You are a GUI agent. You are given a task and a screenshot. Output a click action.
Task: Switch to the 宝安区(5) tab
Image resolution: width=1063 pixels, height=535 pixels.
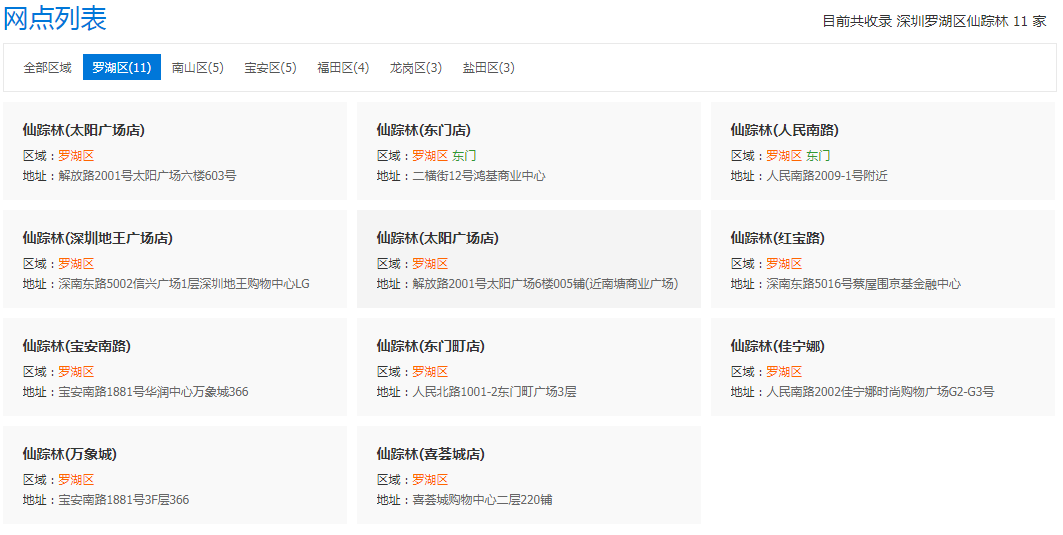click(270, 68)
